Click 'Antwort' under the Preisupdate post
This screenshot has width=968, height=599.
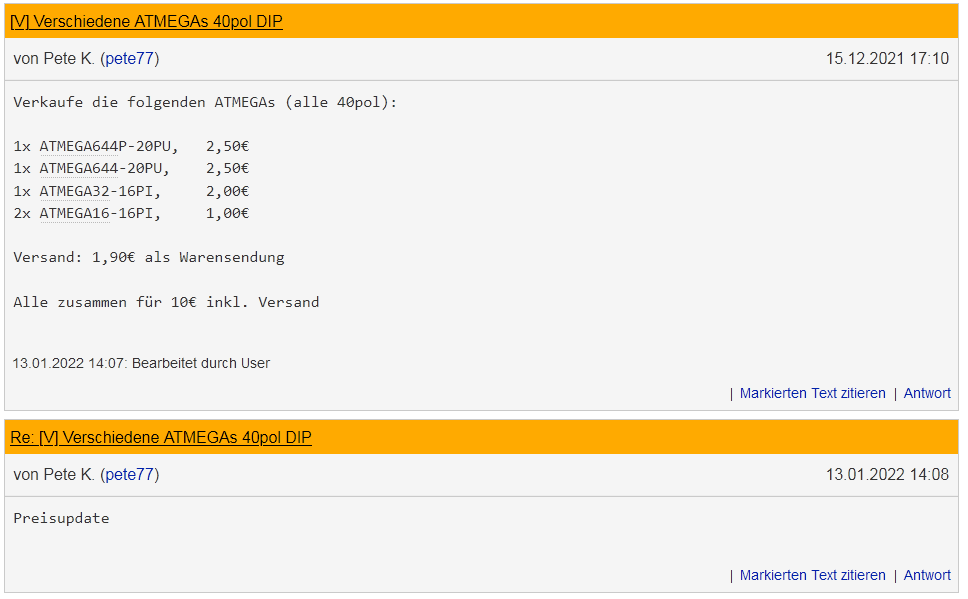(x=927, y=576)
